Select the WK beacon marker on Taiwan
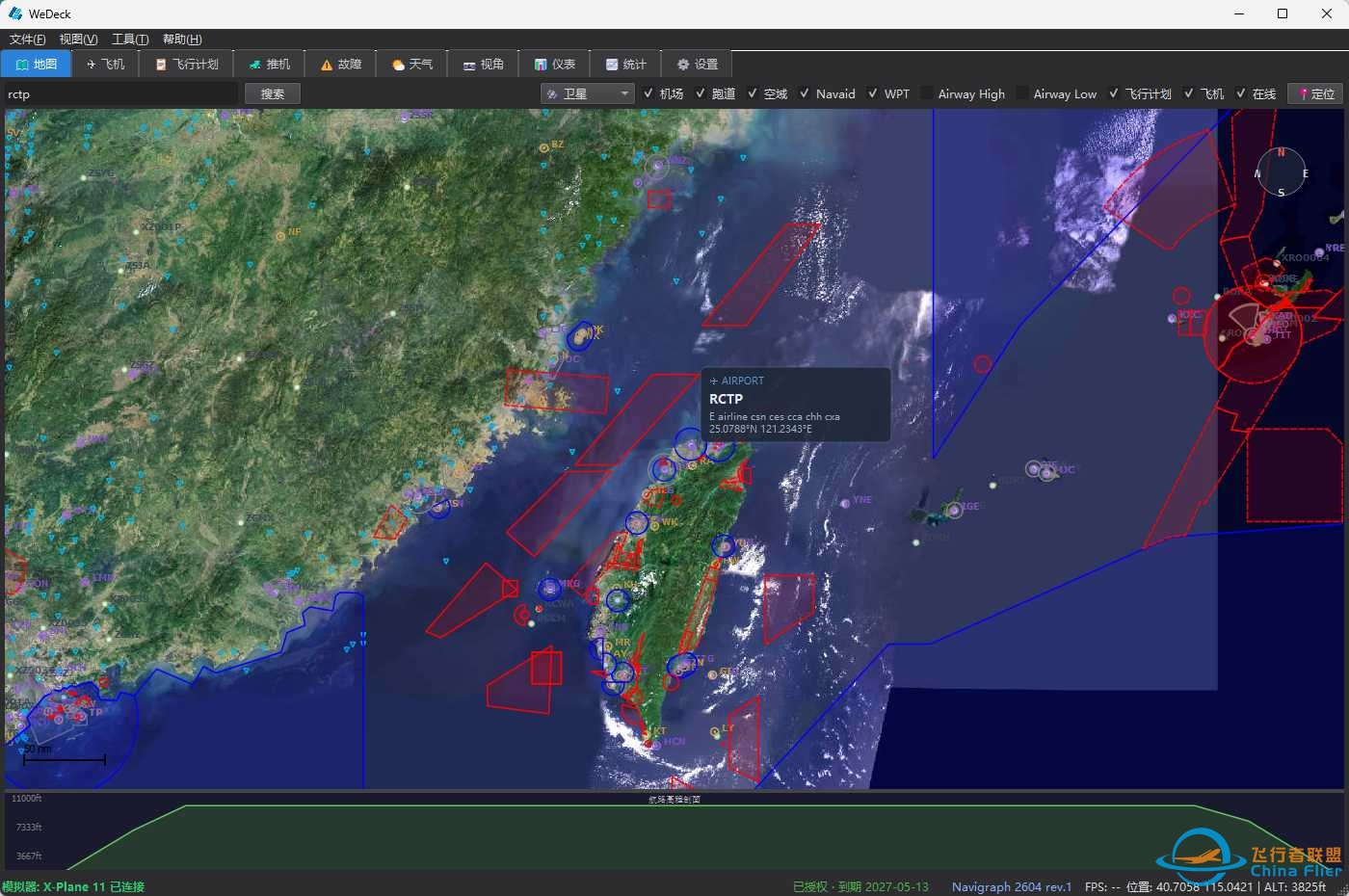This screenshot has height=896, width=1349. 655,525
